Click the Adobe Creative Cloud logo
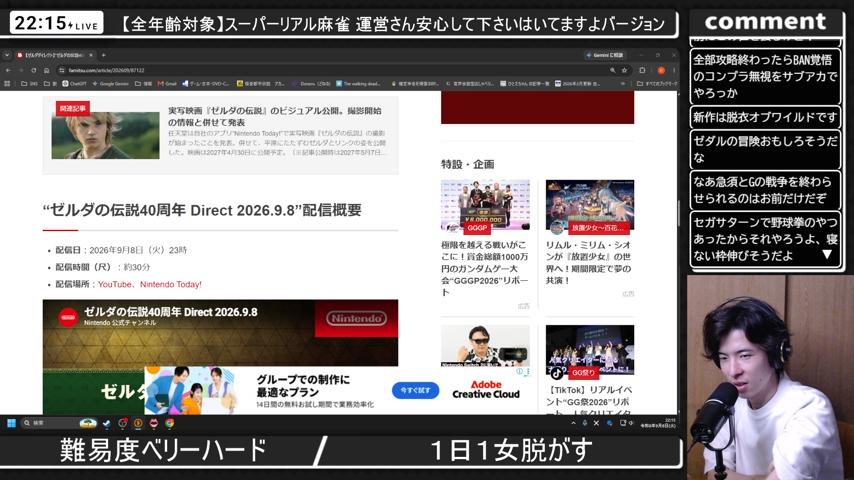This screenshot has height=480, width=854. tap(486, 390)
